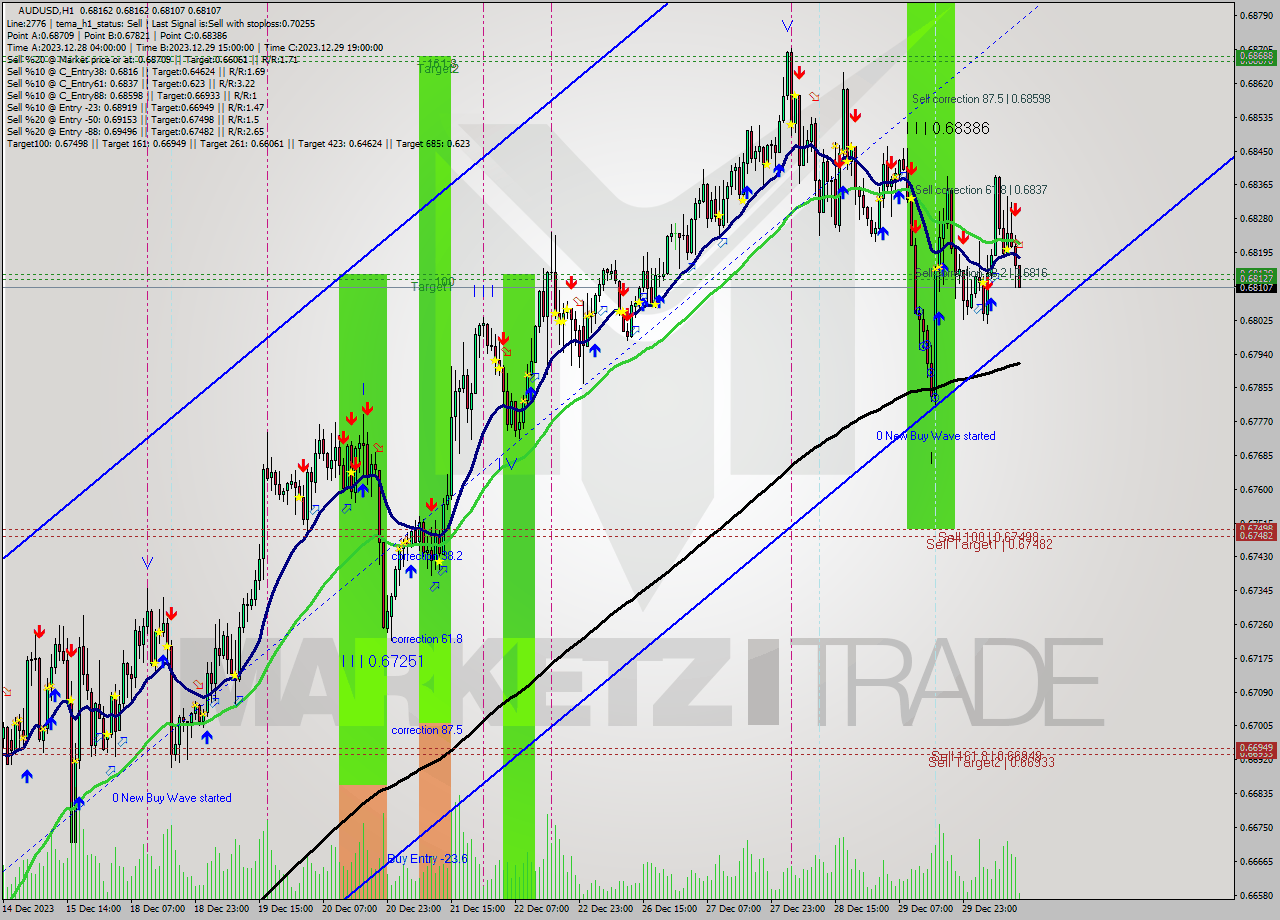The image size is (1280, 920).
Task: Click the 'Time A:2023.12.28 04:00:00' line
Action: click(x=66, y=46)
